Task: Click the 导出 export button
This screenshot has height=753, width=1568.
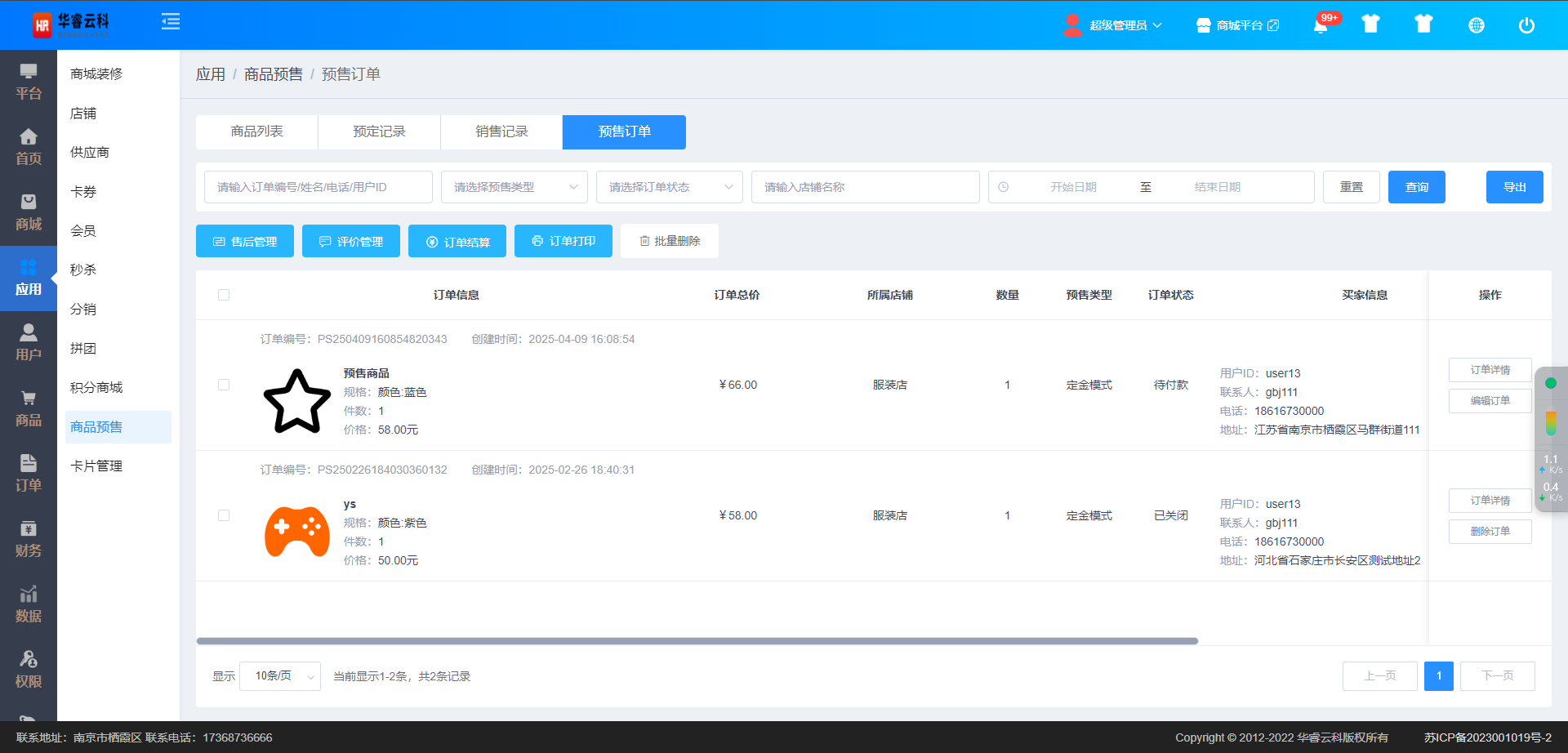Action: tap(1514, 187)
